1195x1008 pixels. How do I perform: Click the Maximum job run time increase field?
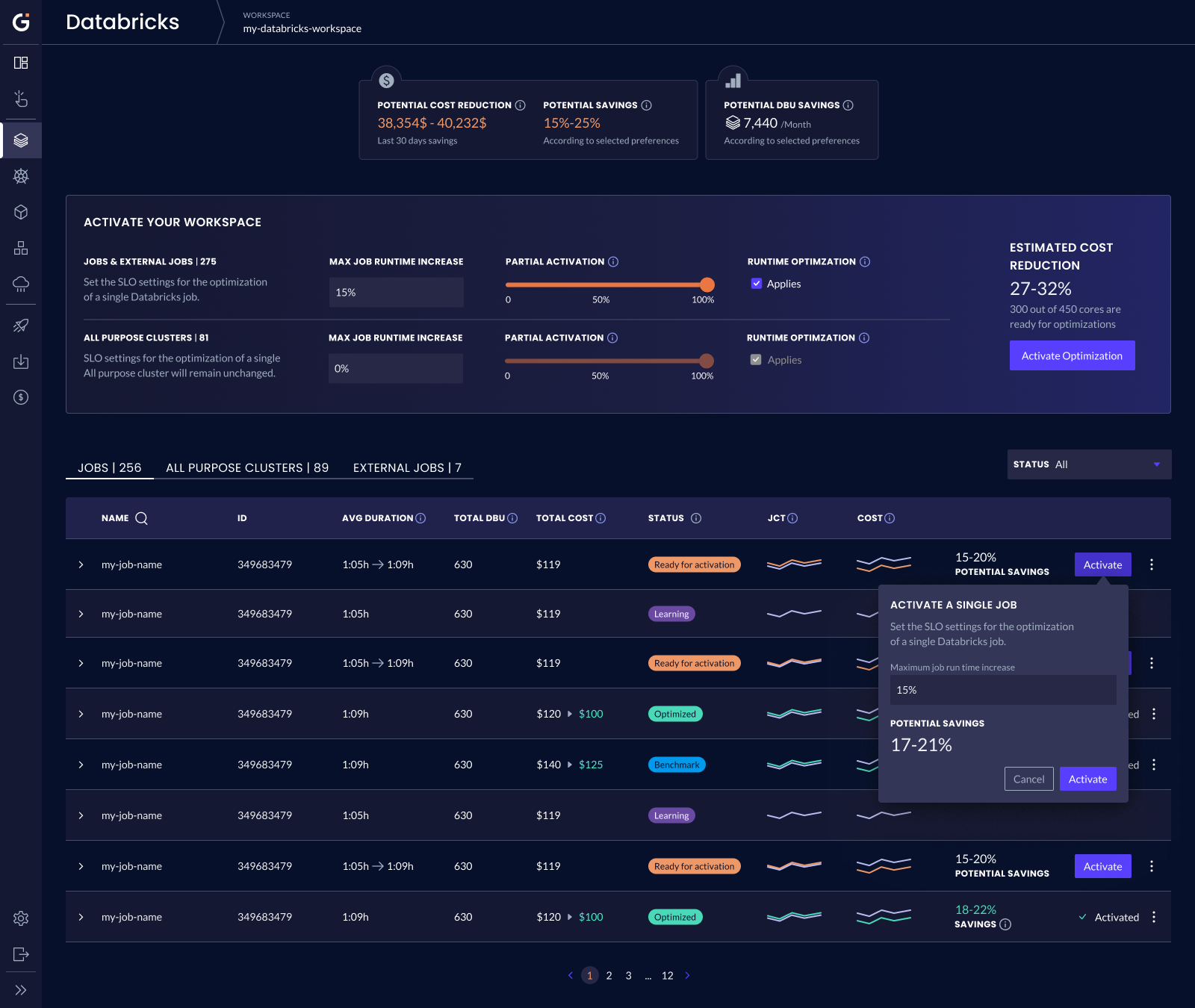1002,690
